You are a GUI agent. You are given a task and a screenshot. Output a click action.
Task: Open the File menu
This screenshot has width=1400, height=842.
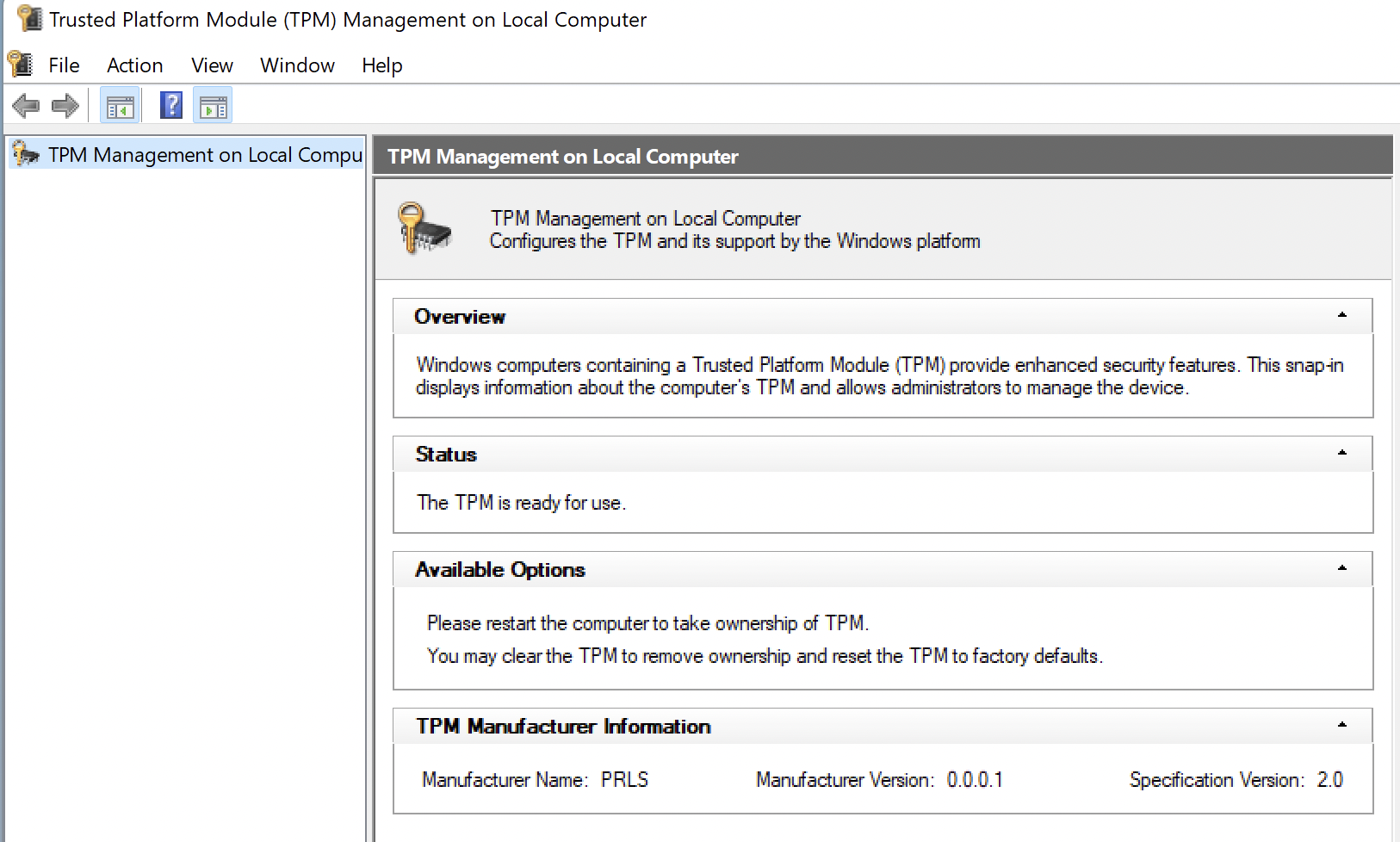click(64, 65)
